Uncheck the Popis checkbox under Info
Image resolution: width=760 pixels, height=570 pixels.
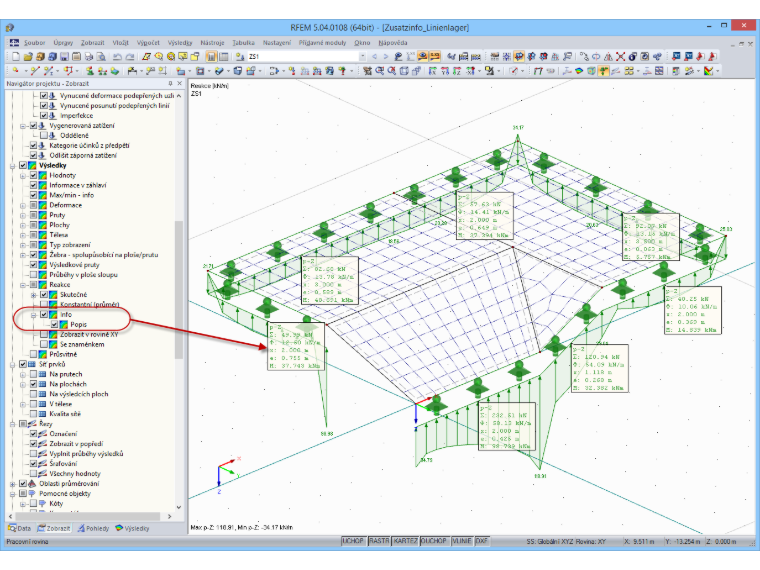[54, 324]
